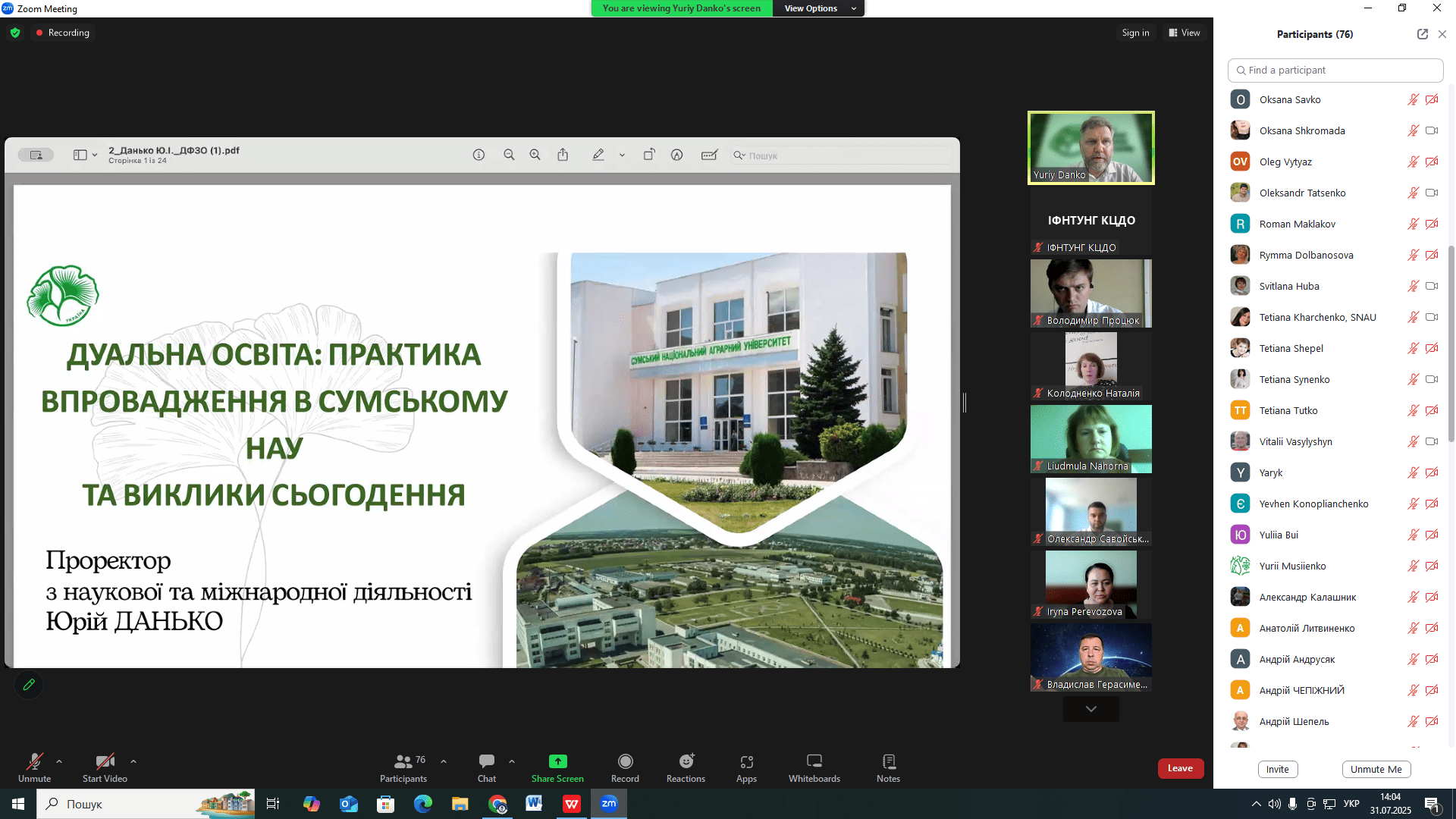Select Андрій ЧЕПІЖНИЙ in participants list
This screenshot has height=819, width=1456.
pos(1335,690)
